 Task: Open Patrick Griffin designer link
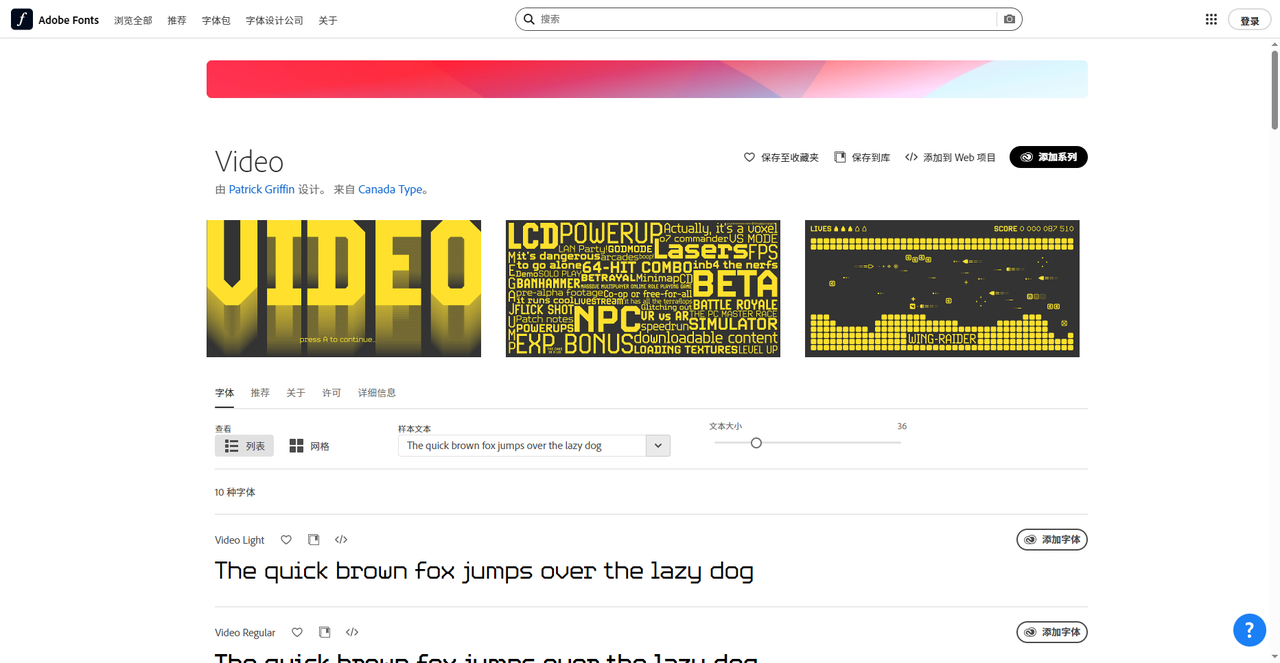point(261,189)
